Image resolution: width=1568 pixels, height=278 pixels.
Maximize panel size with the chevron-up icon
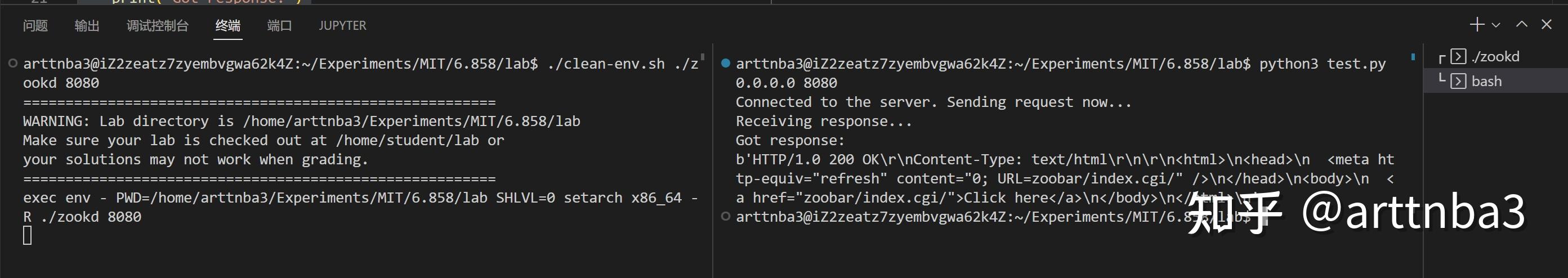click(x=1522, y=24)
